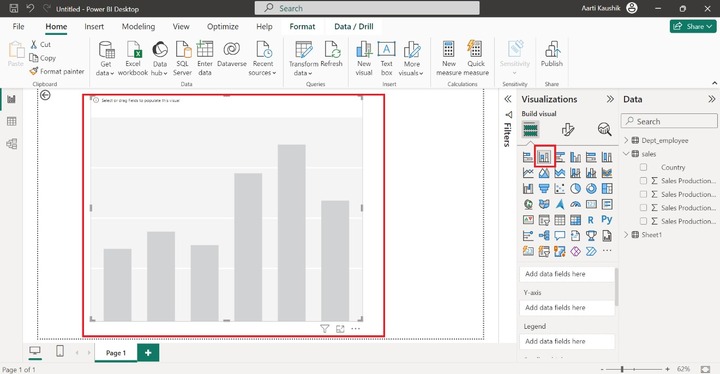The width and height of the screenshot is (720, 374).
Task: Insert a Funnel chart visual
Action: (544, 188)
